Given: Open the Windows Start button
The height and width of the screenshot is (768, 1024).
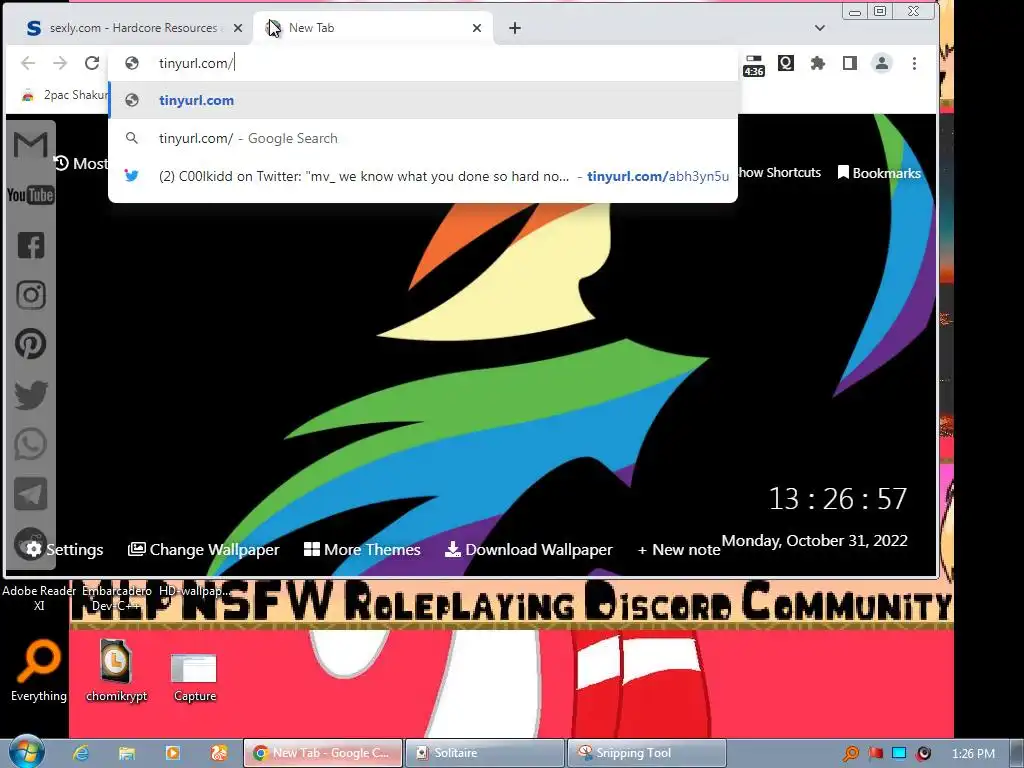Looking at the screenshot, I should click(x=26, y=752).
